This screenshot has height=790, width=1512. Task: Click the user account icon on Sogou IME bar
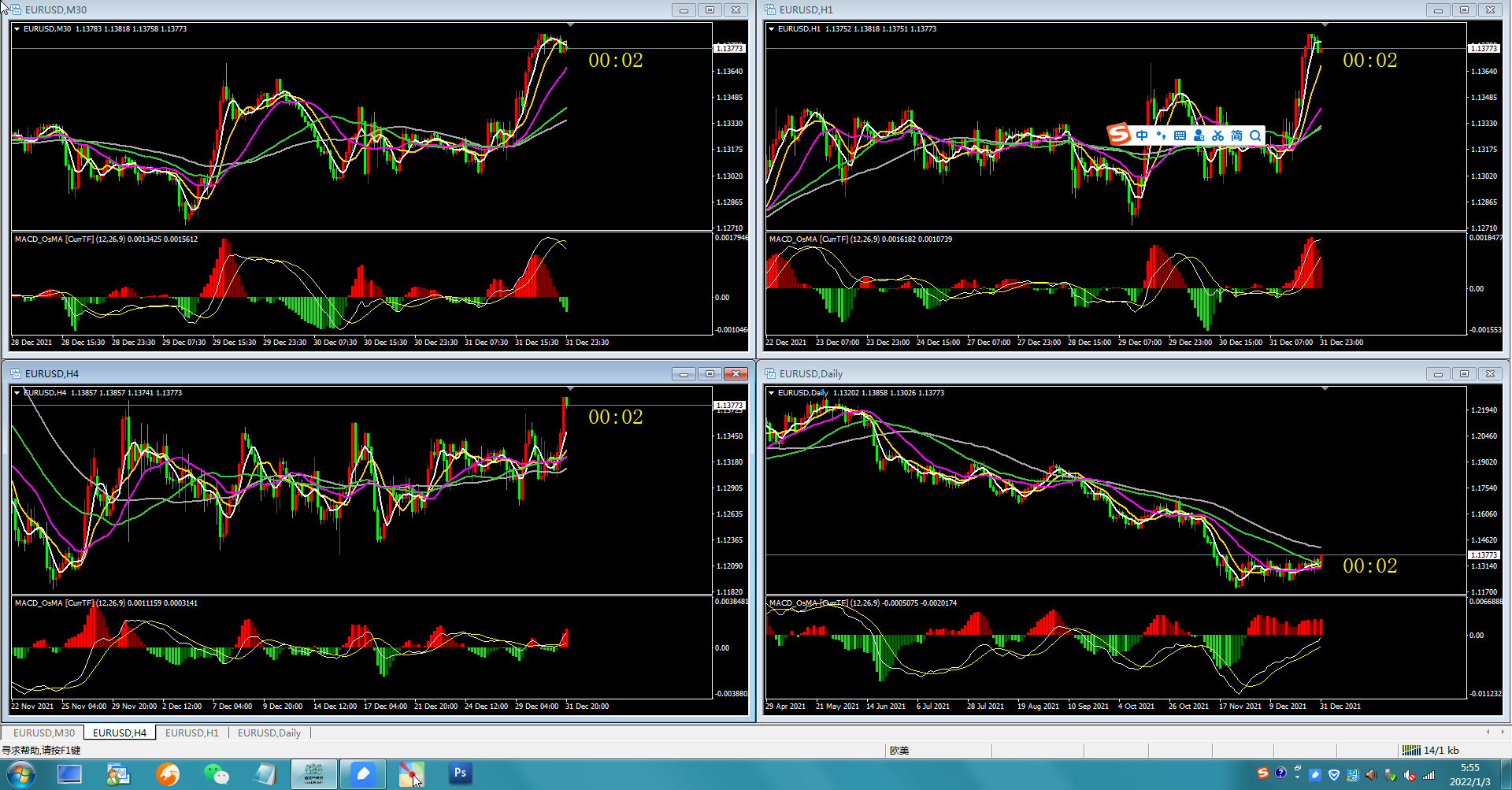1199,135
